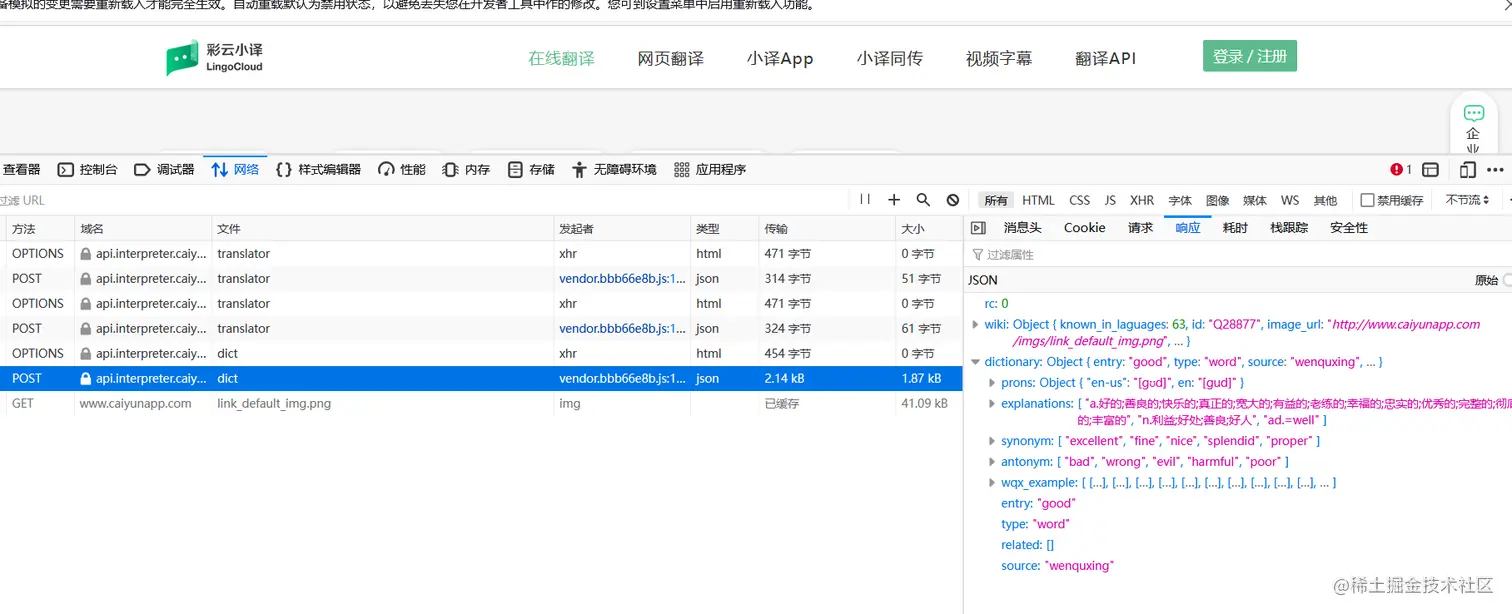The image size is (1512, 614).
Task: Filter requests by XHR type
Action: (1142, 200)
